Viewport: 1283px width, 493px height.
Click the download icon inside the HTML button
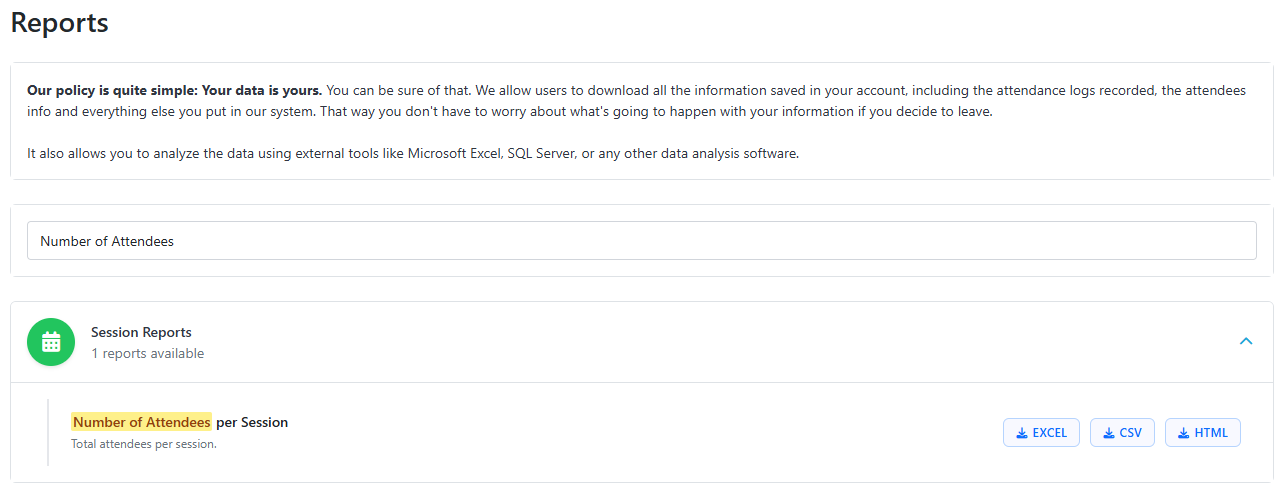tap(1184, 433)
